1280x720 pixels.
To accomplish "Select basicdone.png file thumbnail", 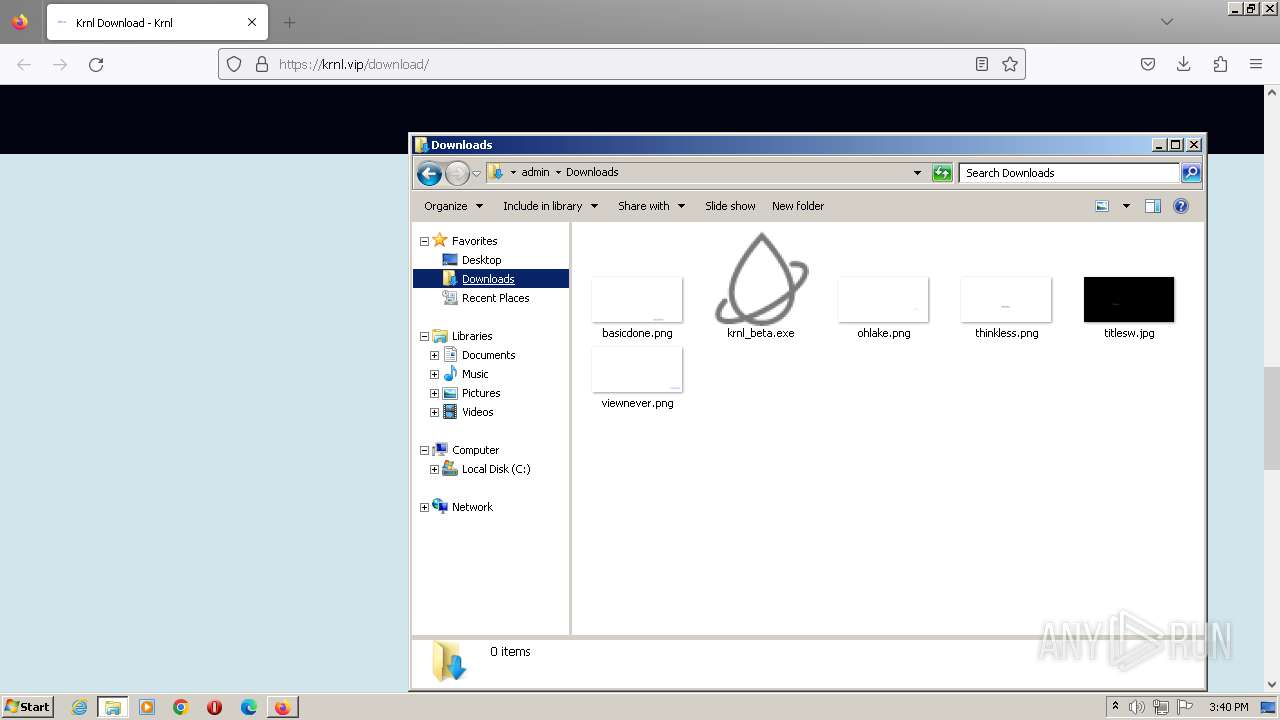I will 637,300.
